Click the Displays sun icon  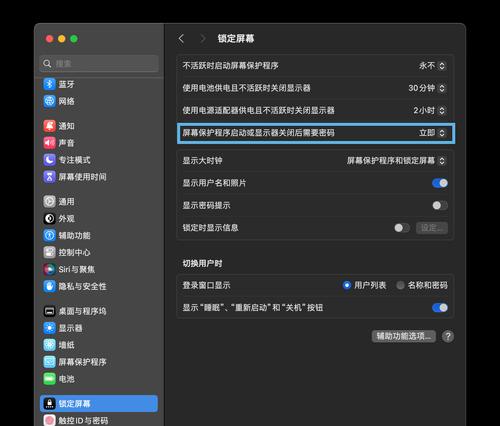click(x=49, y=328)
